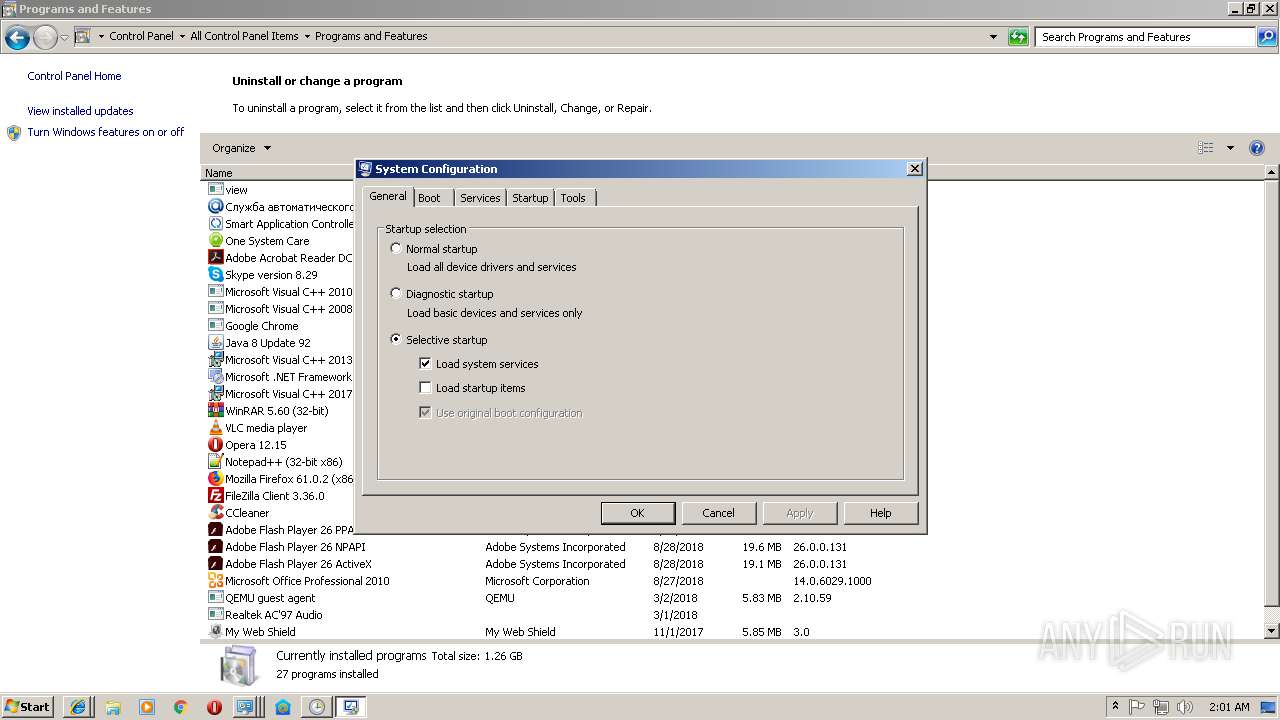The height and width of the screenshot is (720, 1280).
Task: Click the Help button in System Configuration
Action: (x=880, y=513)
